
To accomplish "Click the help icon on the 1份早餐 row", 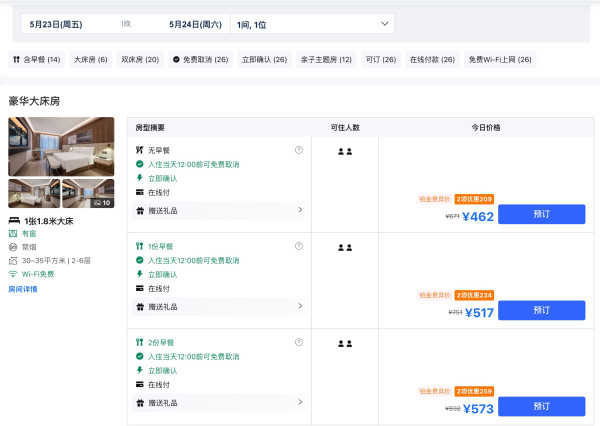I will 299,246.
